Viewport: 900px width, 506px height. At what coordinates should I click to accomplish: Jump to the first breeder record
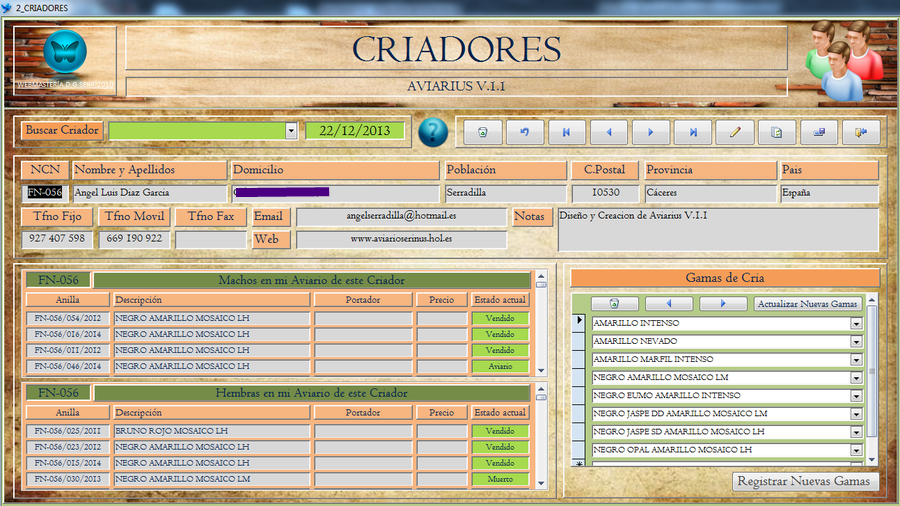click(566, 131)
